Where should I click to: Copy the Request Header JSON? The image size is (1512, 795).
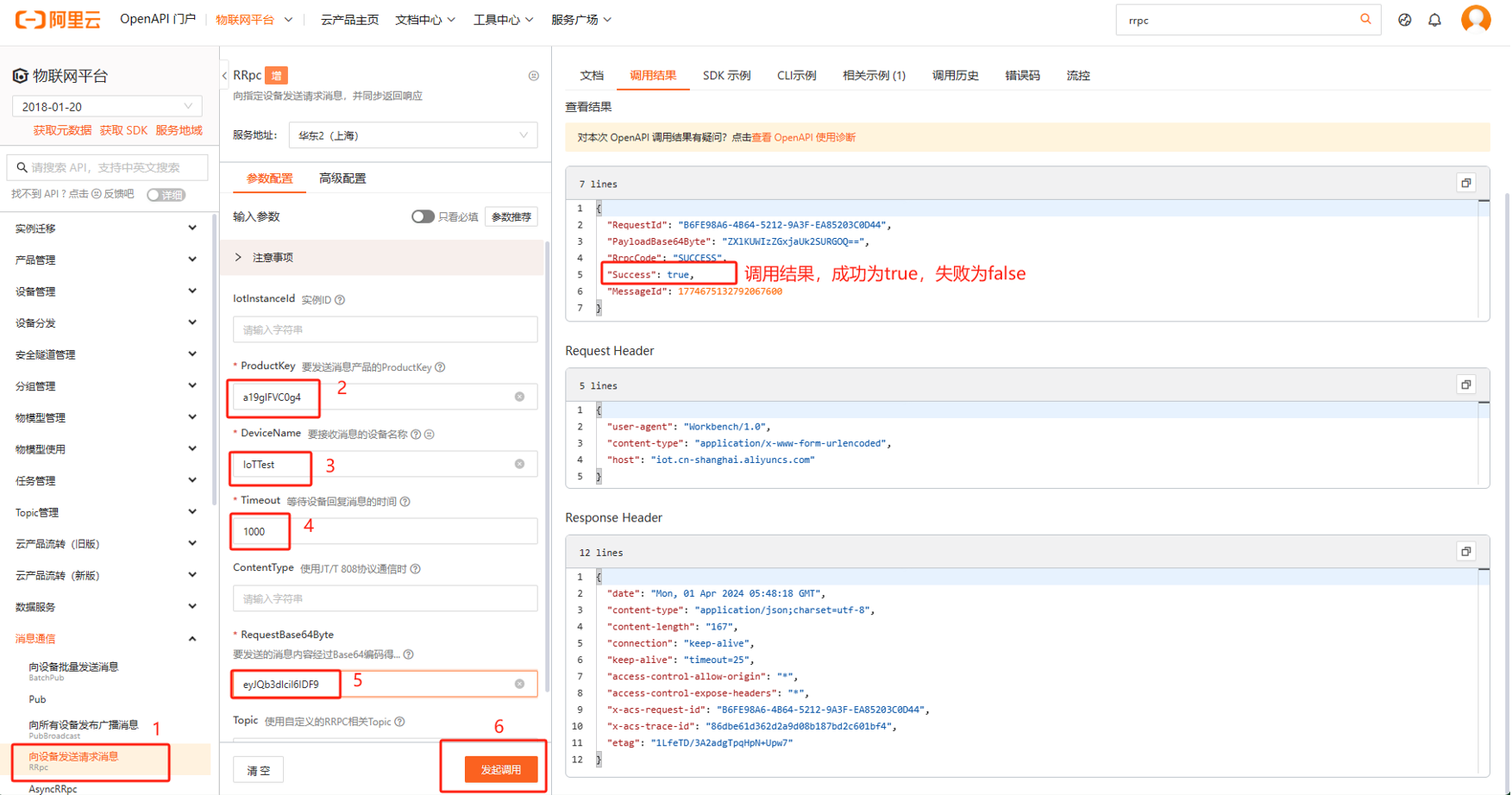(x=1465, y=385)
